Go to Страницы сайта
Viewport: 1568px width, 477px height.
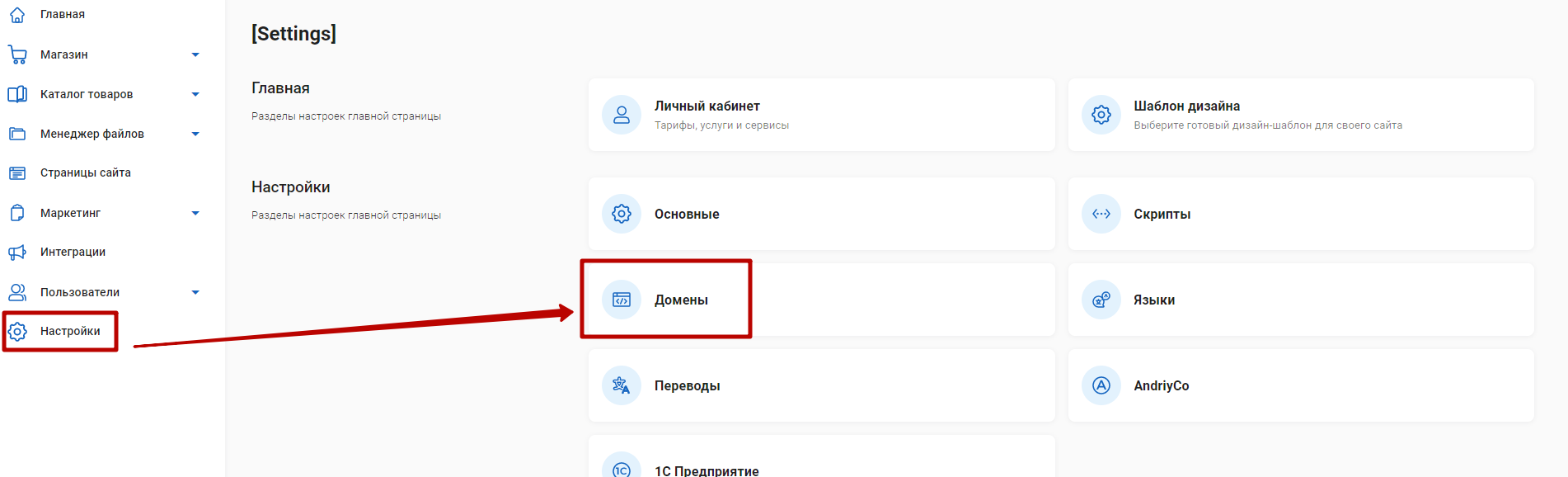pos(86,172)
